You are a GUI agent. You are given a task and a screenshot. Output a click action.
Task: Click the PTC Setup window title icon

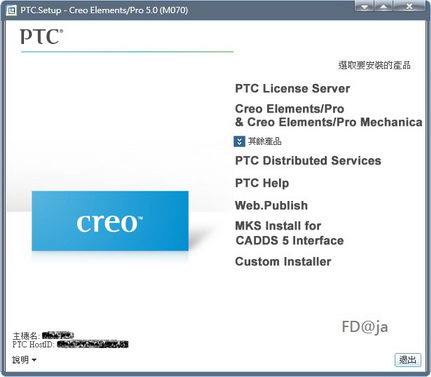11,10
